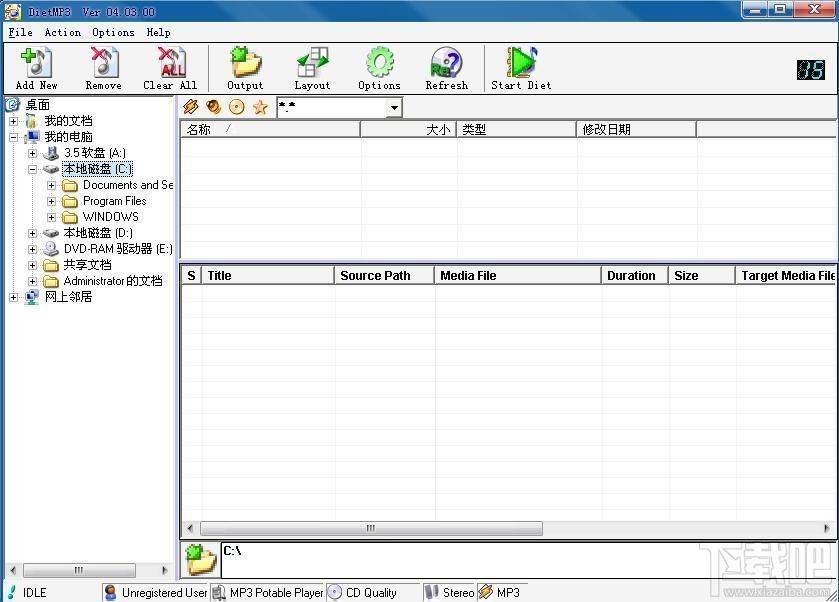
Task: Expand the Program Files folder node
Action: click(x=51, y=201)
